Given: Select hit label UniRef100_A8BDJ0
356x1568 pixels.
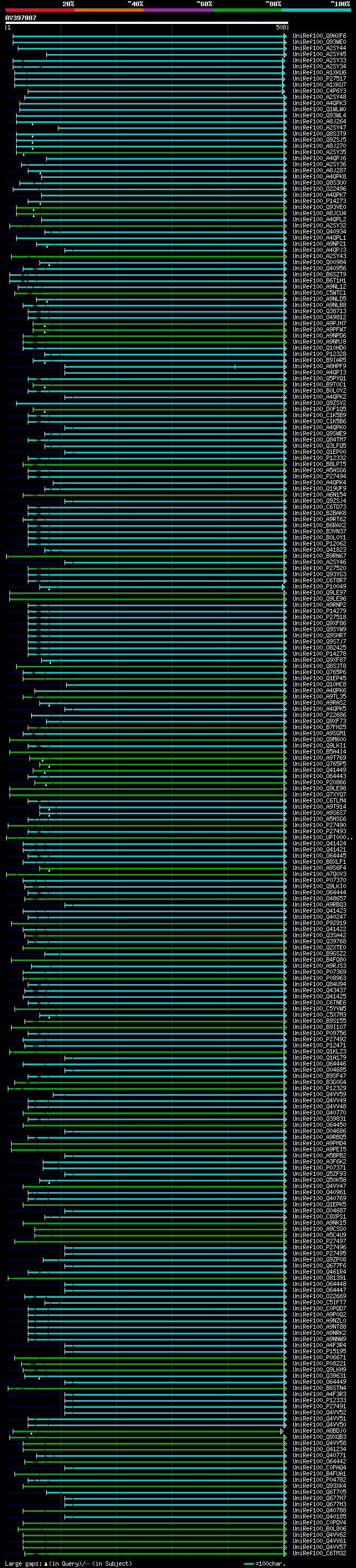Looking at the screenshot, I should [x=319, y=1431].
